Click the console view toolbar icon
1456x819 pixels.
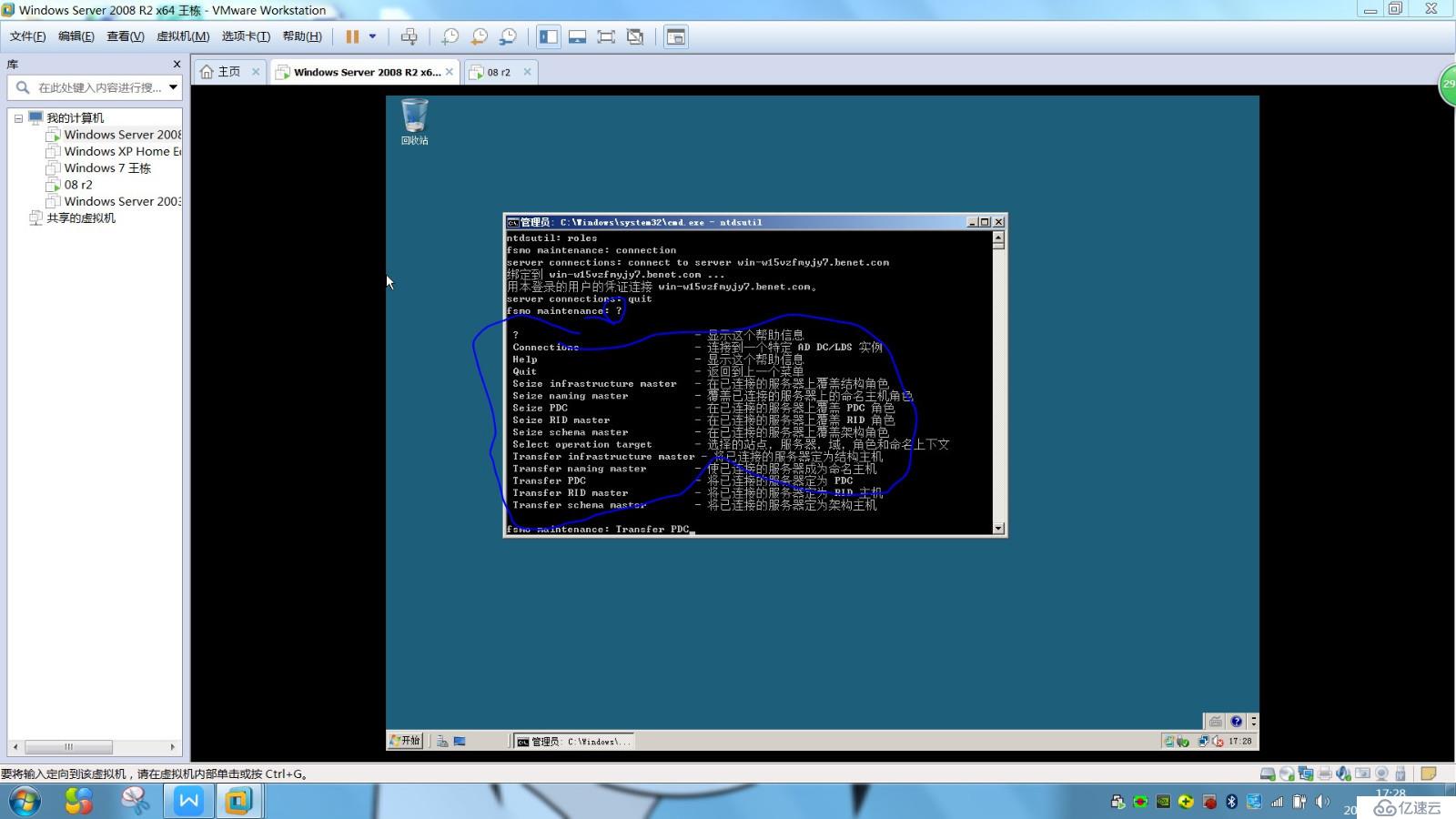[x=675, y=36]
